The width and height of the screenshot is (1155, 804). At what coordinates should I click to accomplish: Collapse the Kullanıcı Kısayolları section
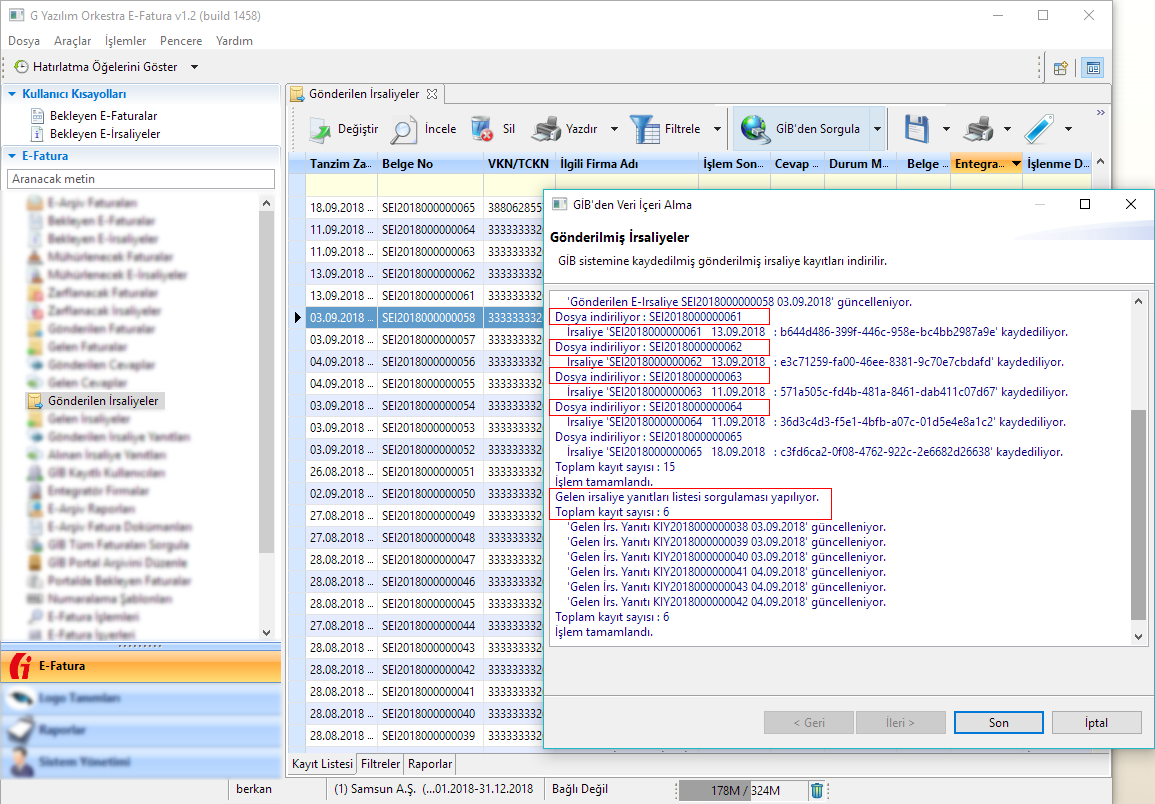click(x=12, y=94)
